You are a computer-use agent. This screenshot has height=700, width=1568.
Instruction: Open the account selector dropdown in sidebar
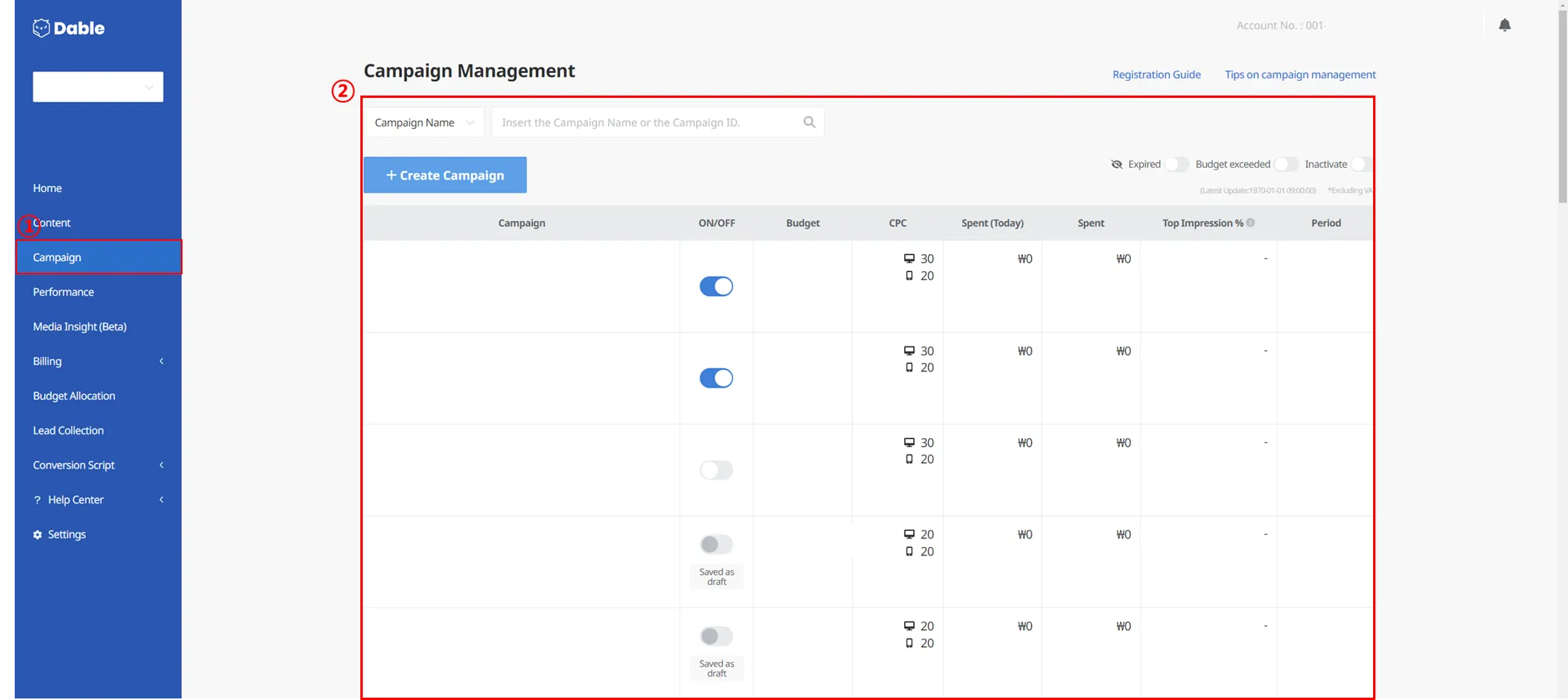click(x=98, y=87)
